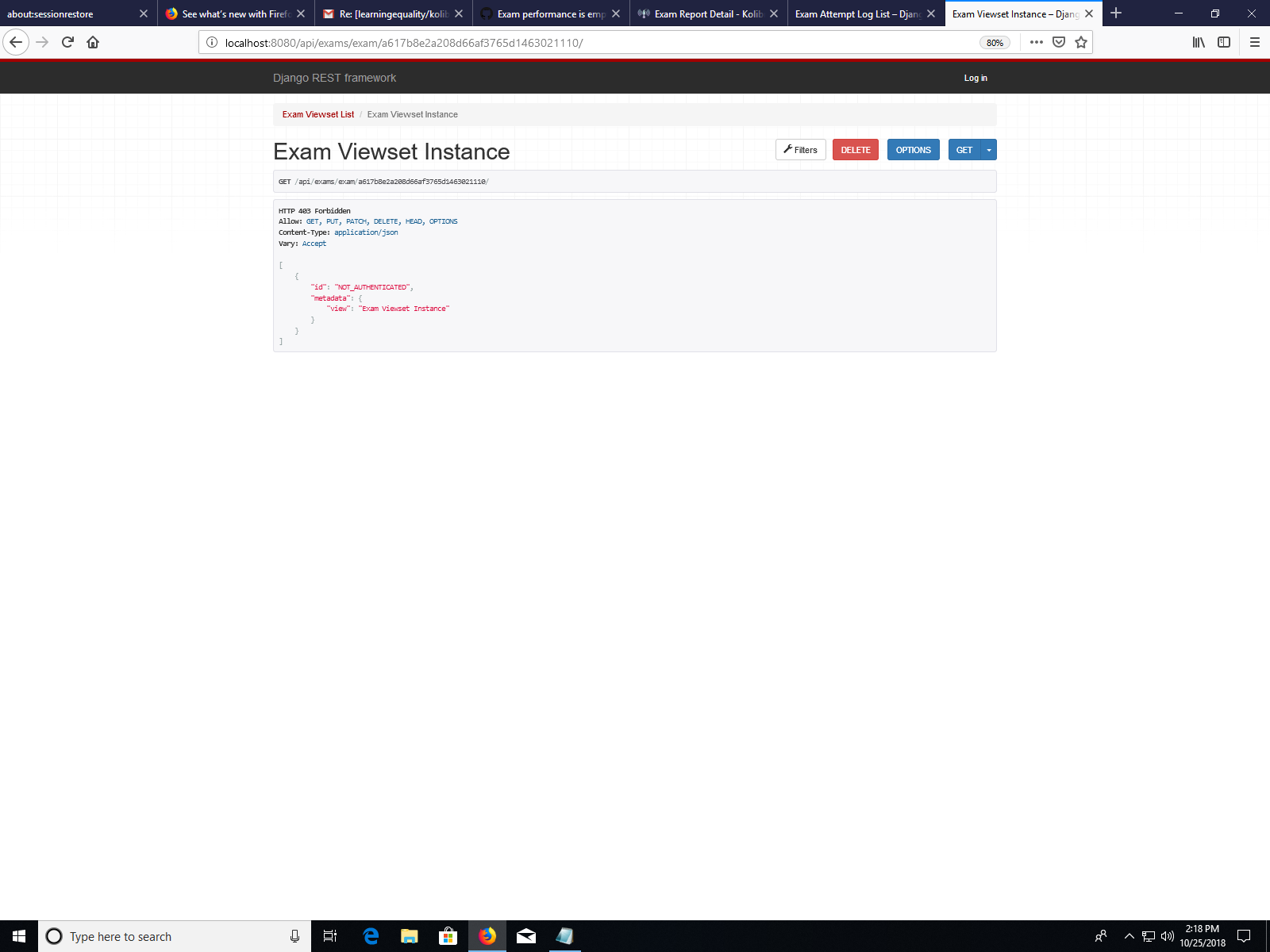The image size is (1270, 952).
Task: Click inside the Type here to search box
Action: coord(159,936)
